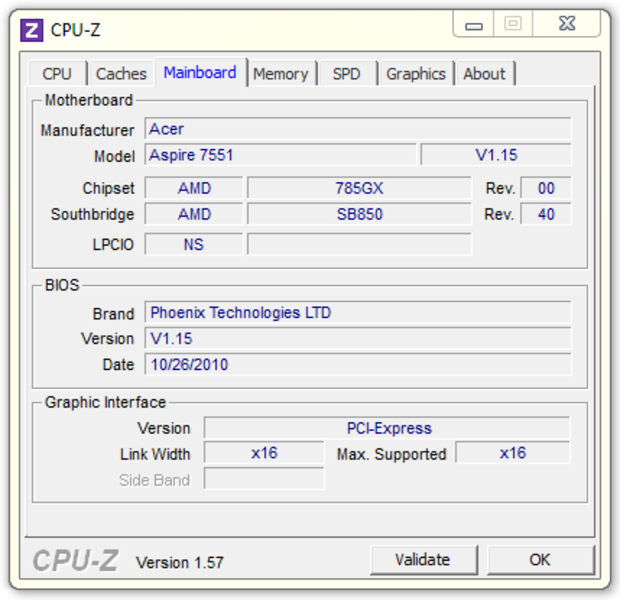
Task: Click the BIOS Version field V1.15
Action: [358, 339]
